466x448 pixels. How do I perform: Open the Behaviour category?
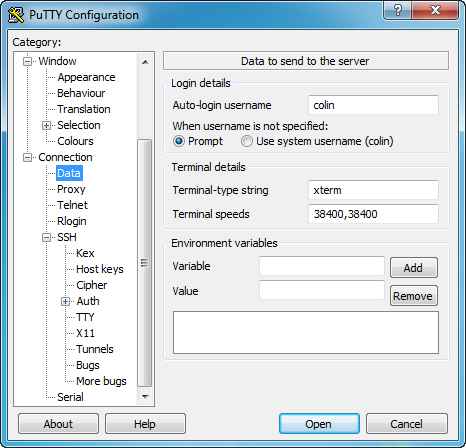pyautogui.click(x=81, y=93)
